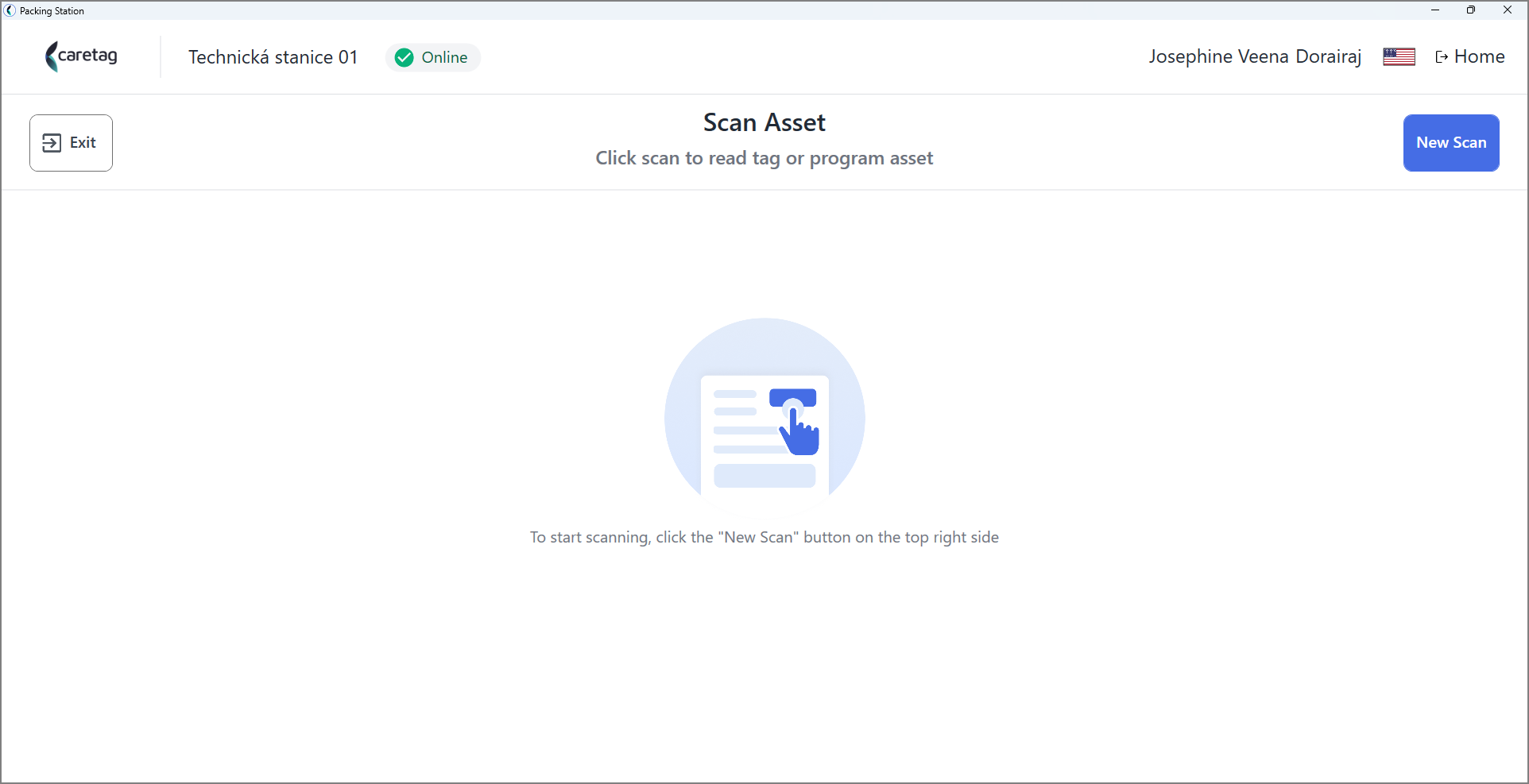
Task: Click the caretag logo
Action: click(x=81, y=56)
